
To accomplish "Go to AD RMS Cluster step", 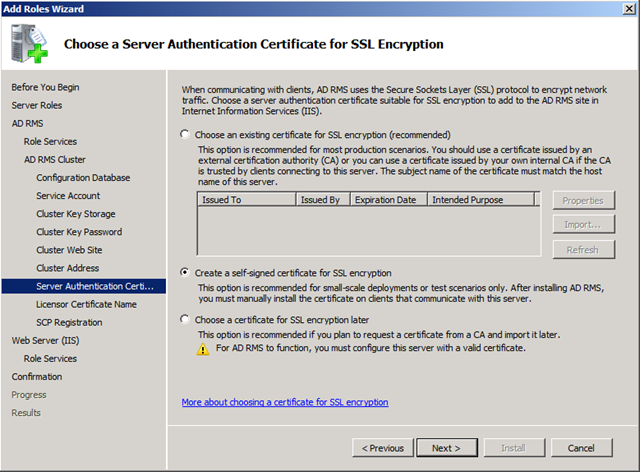I will [x=55, y=160].
